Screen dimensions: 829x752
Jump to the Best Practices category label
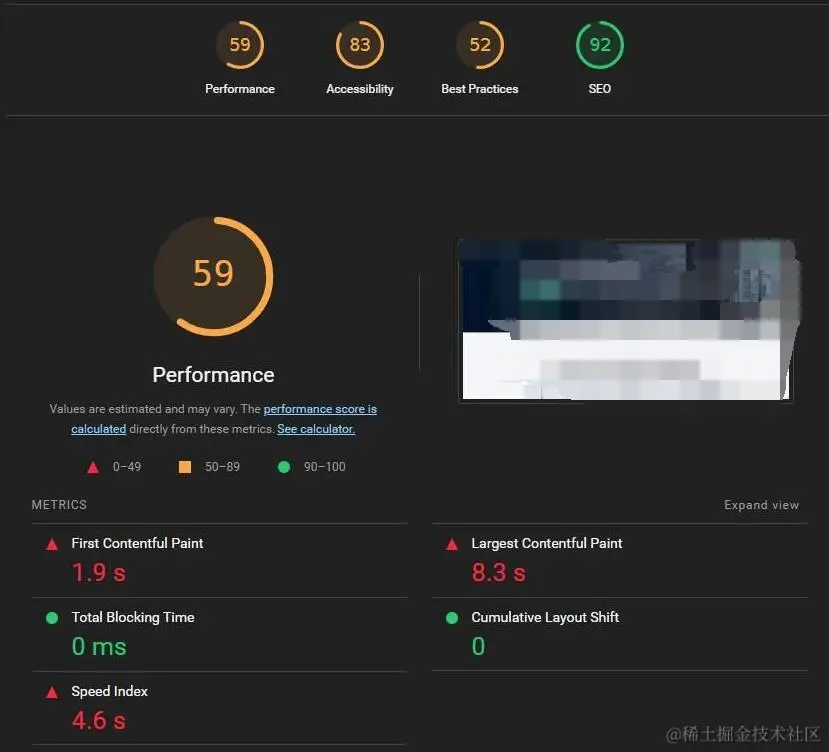(x=480, y=89)
